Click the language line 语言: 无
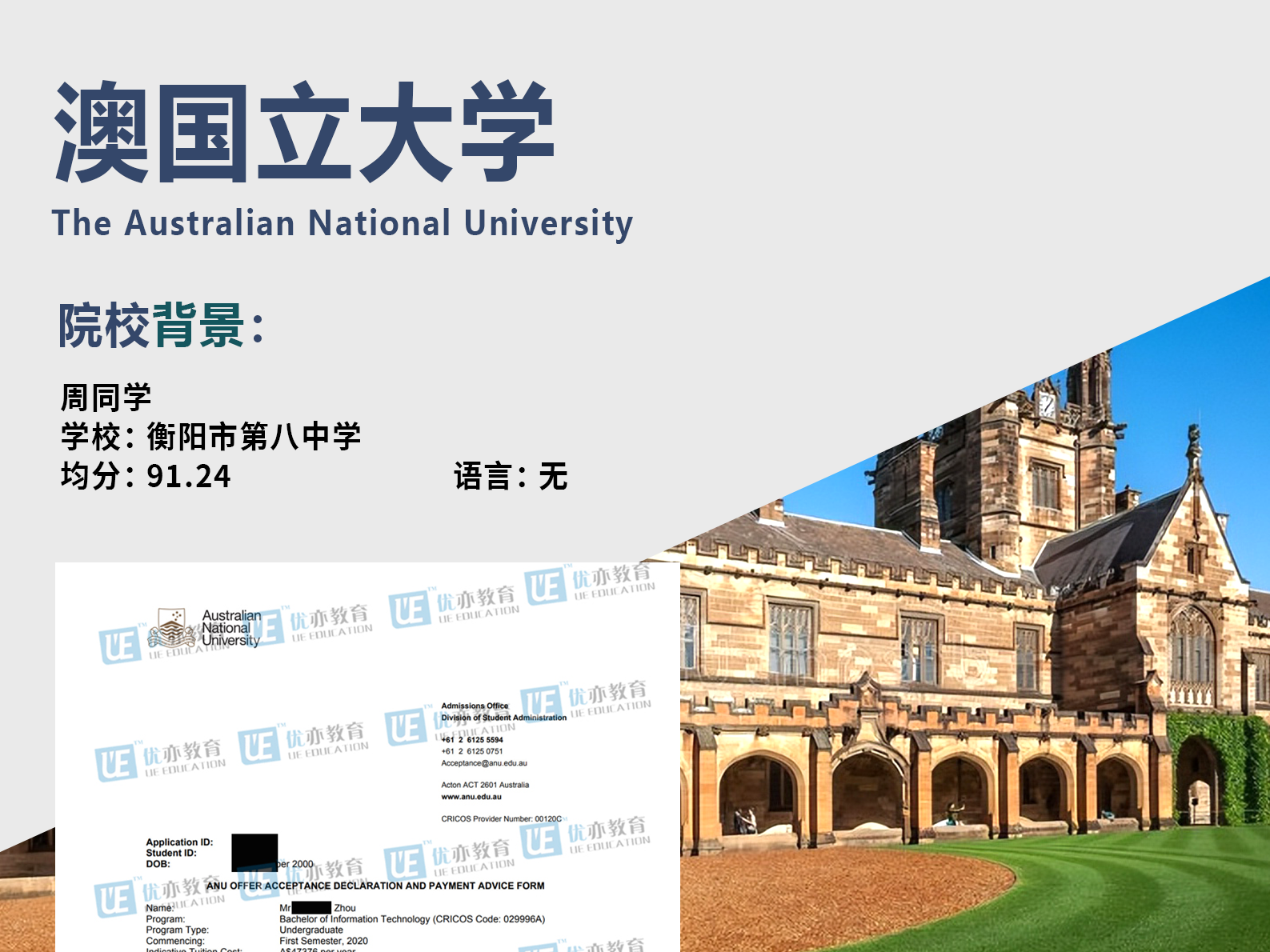The height and width of the screenshot is (952, 1270). click(x=511, y=476)
